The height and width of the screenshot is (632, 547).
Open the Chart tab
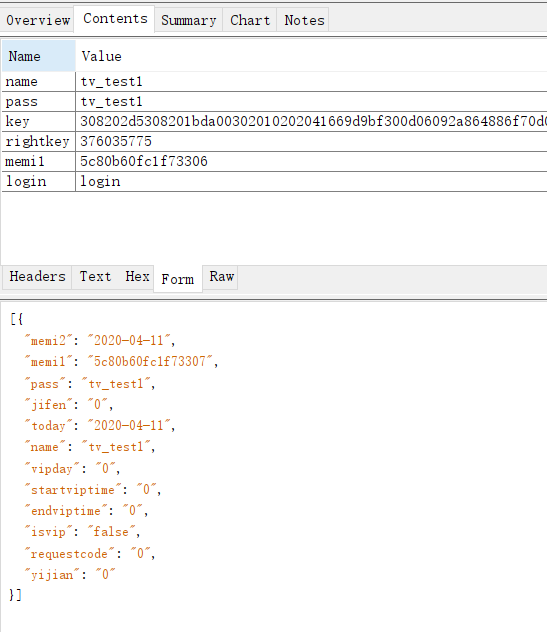point(250,20)
